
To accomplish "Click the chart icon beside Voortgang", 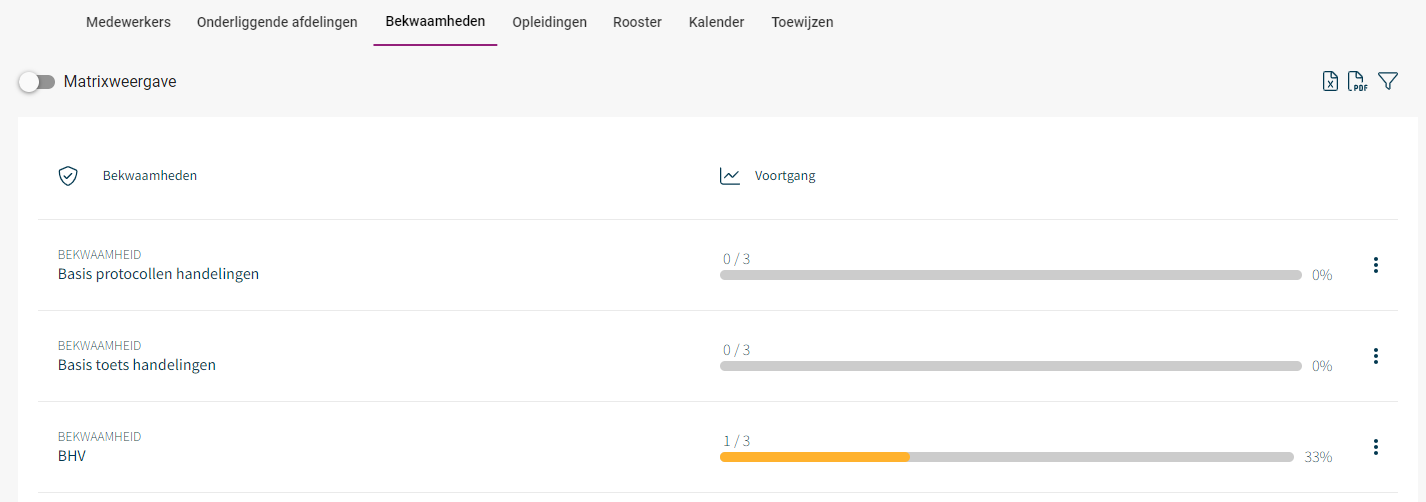I will tap(730, 176).
